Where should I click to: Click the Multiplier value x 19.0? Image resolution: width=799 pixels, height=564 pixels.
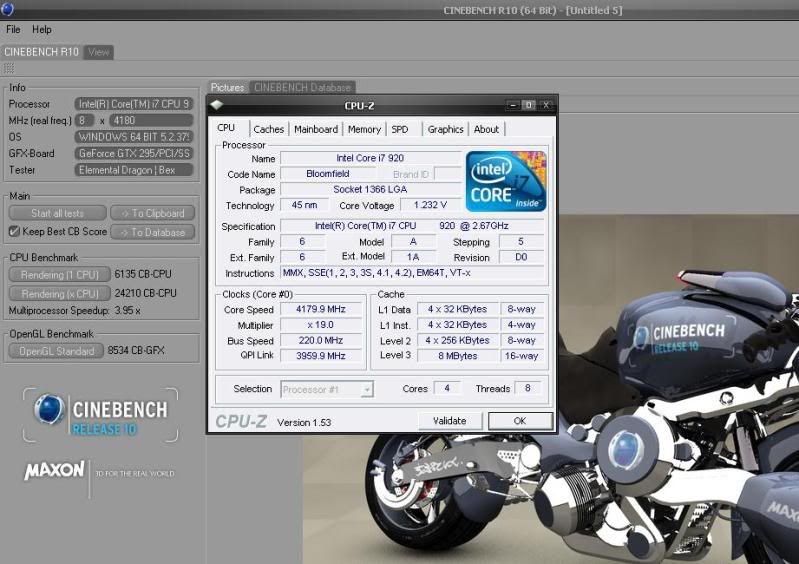(x=321, y=325)
